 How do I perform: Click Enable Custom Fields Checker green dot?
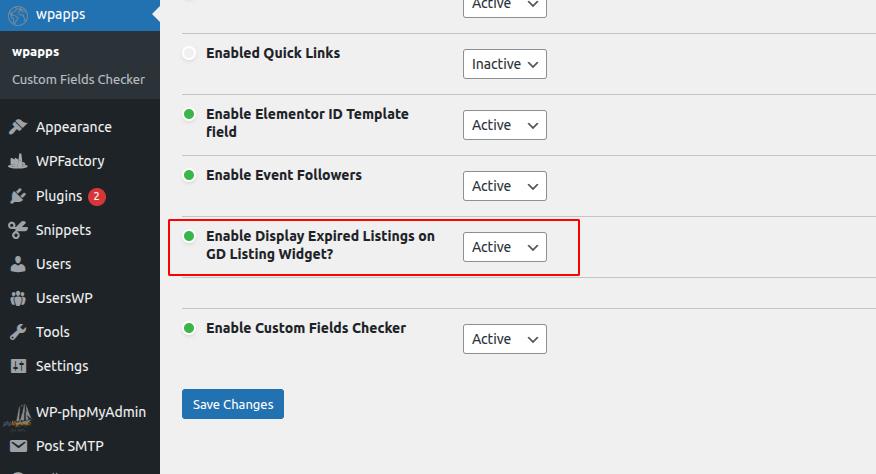189,328
